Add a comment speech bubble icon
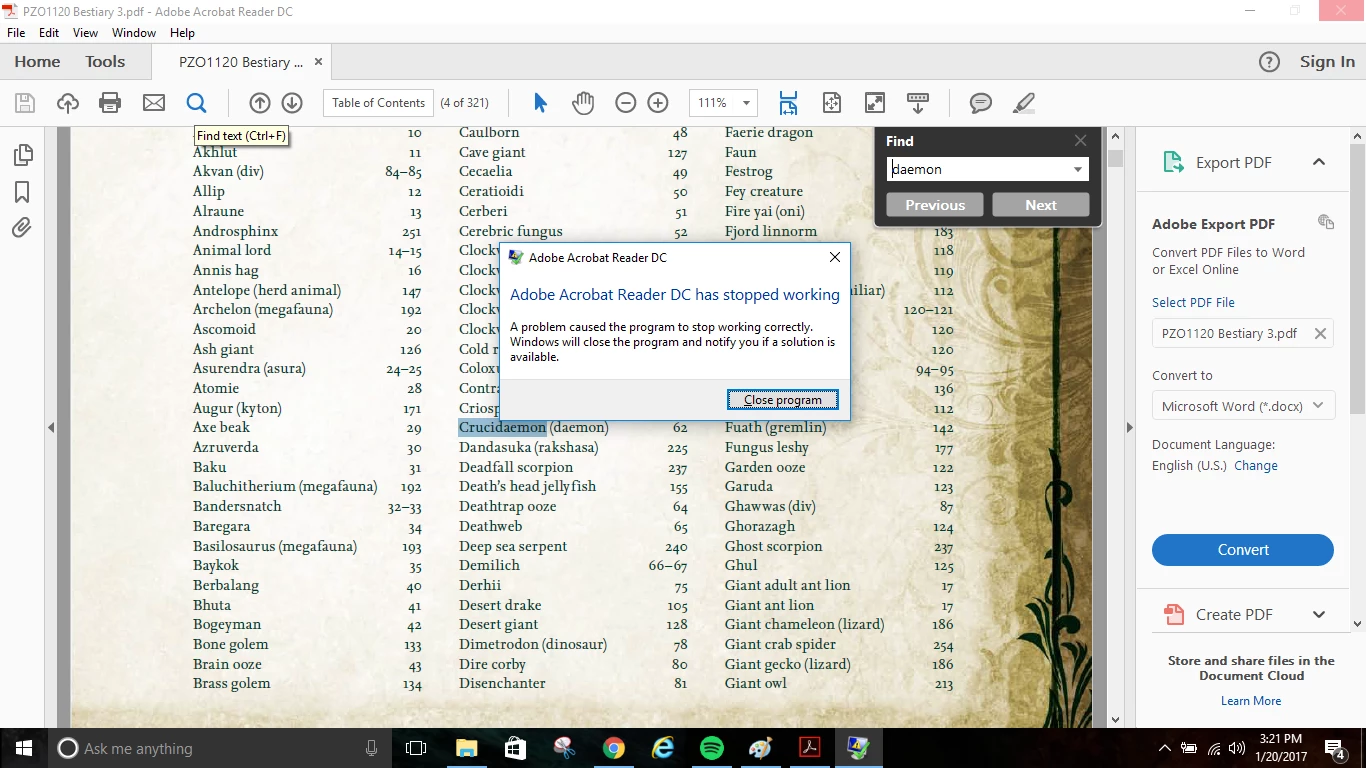 click(981, 103)
